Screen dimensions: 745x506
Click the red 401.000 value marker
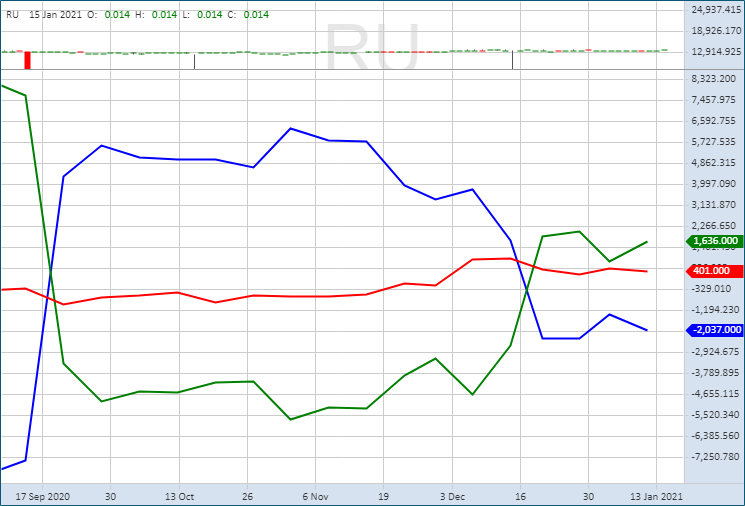(x=715, y=271)
